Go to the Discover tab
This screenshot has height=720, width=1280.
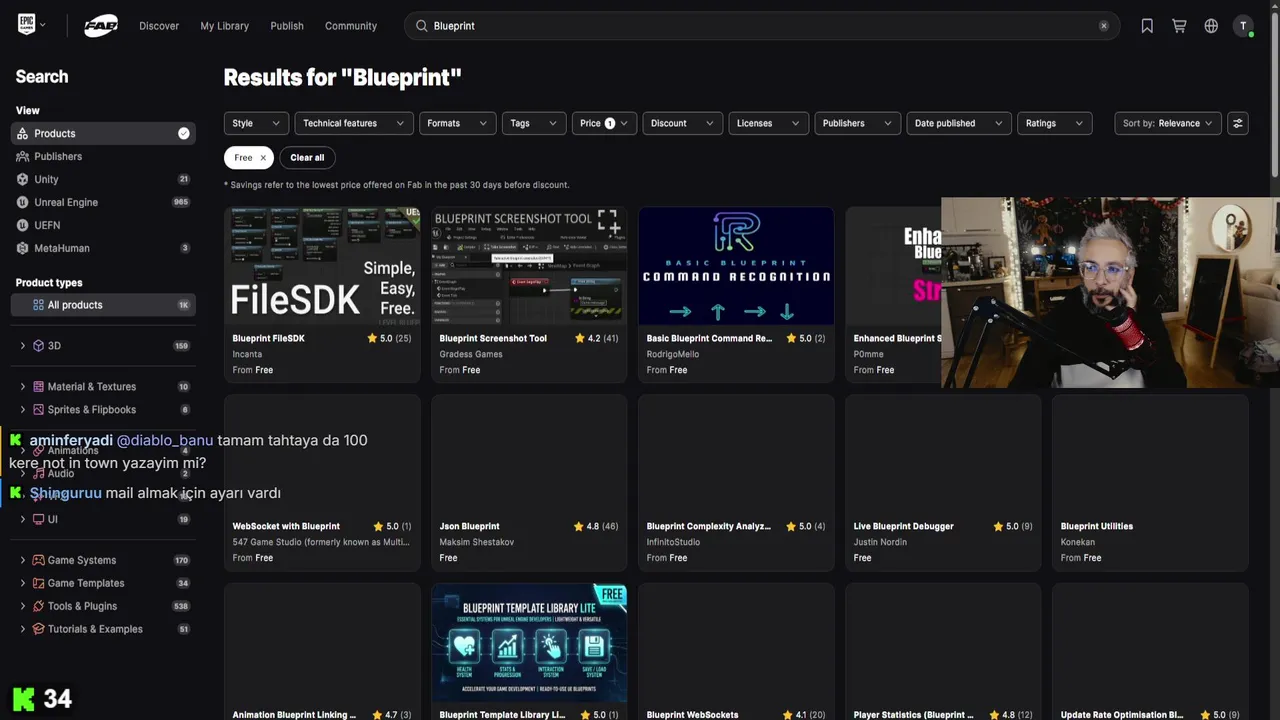(x=159, y=26)
